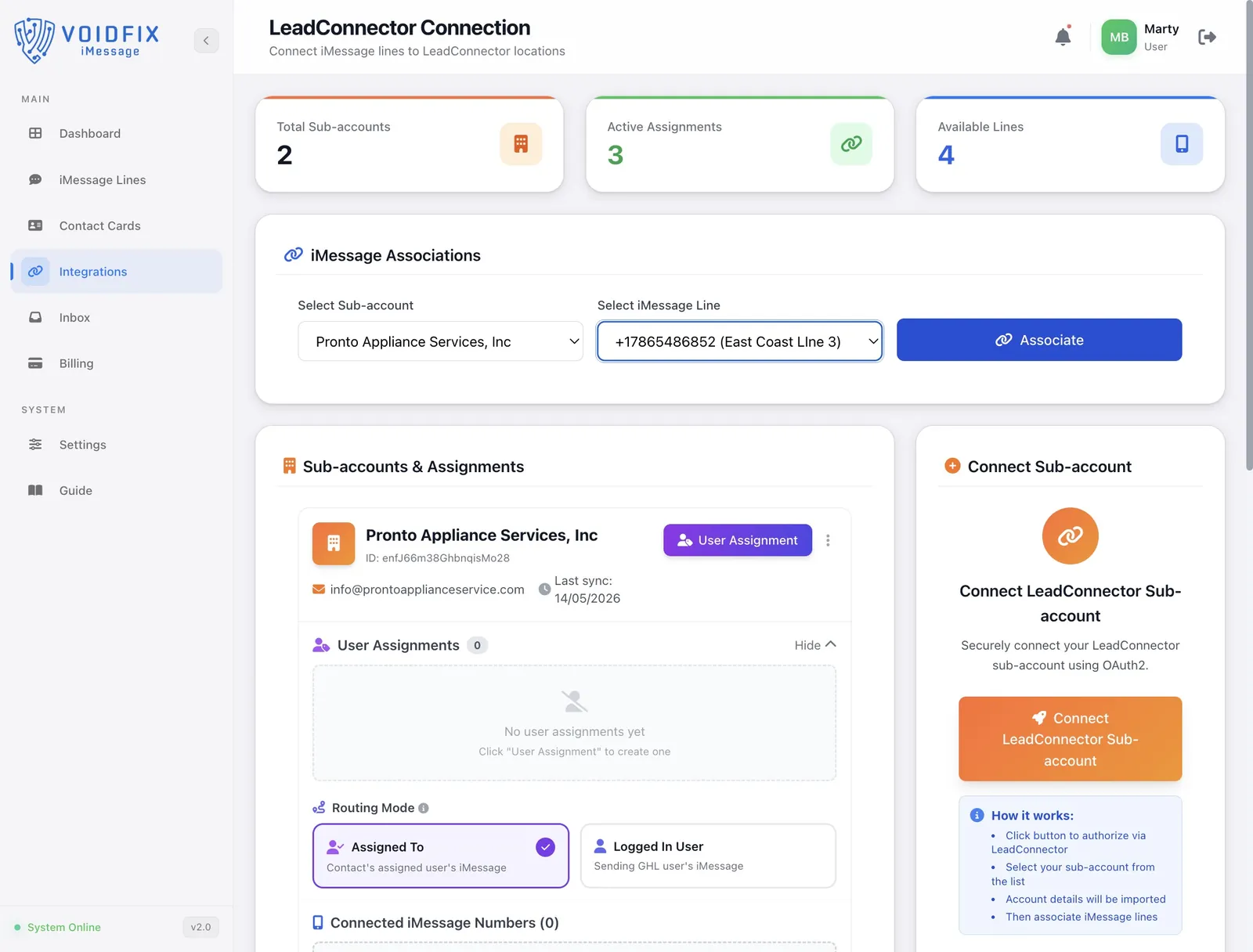Click the Available Lines phone icon
This screenshot has width=1253, height=952.
[x=1182, y=144]
